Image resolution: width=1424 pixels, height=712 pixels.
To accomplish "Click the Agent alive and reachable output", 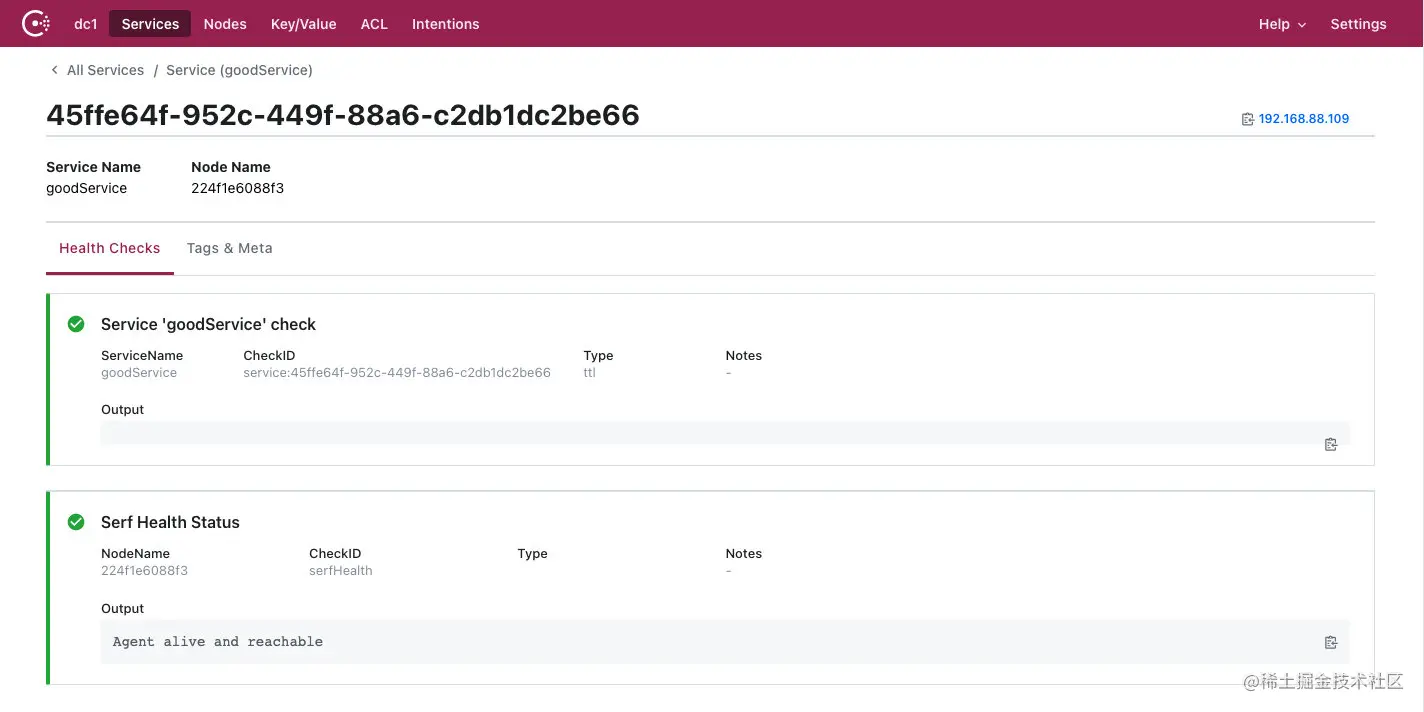I will (x=218, y=642).
